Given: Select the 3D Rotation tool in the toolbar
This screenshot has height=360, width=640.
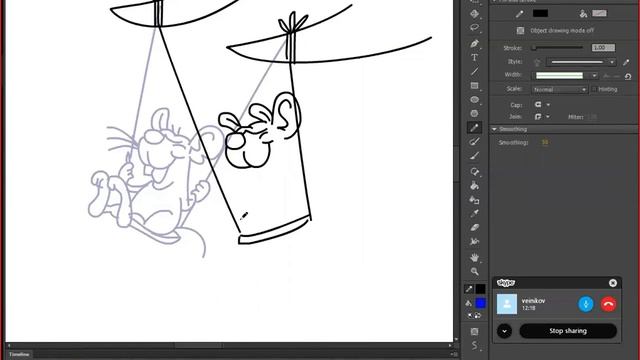Looking at the screenshot, I should pyautogui.click(x=474, y=14).
